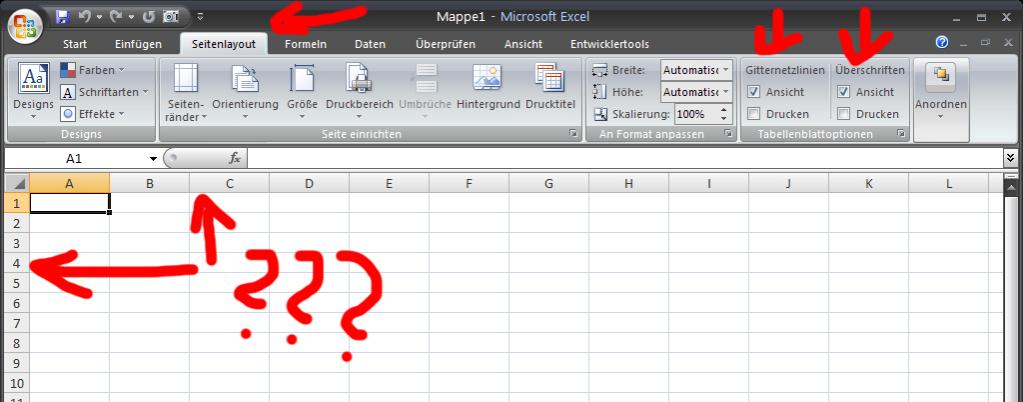Switch to the Überprüfen tab
Screen dimensions: 1023x402
(445, 44)
